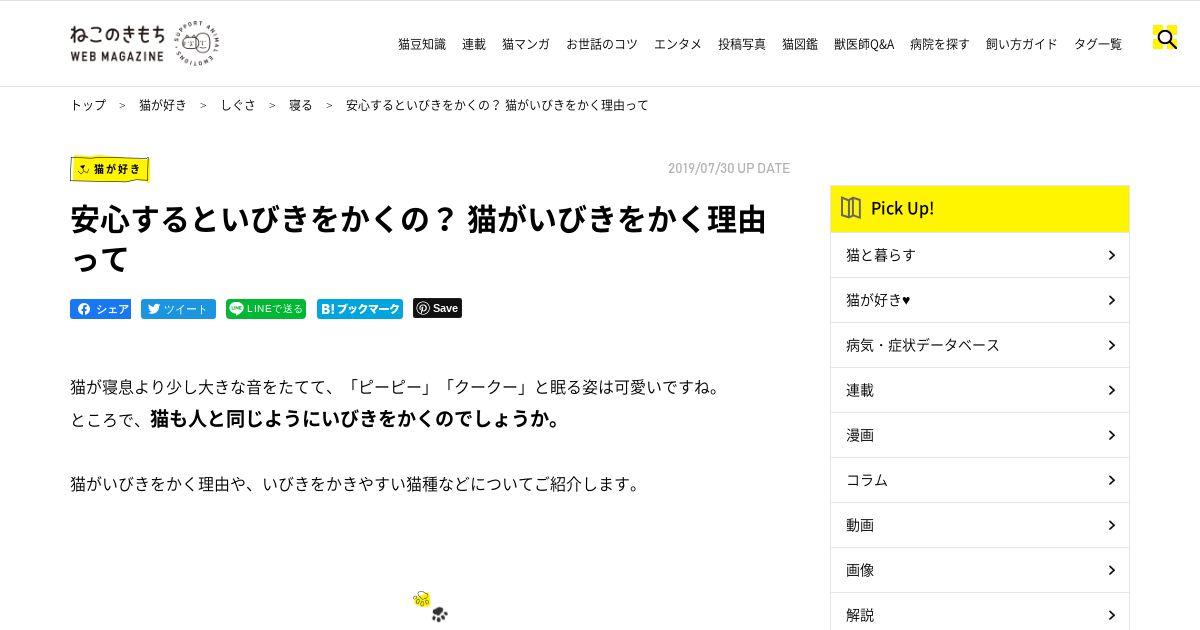The width and height of the screenshot is (1200, 630).
Task: Tweet this article
Action: (178, 309)
